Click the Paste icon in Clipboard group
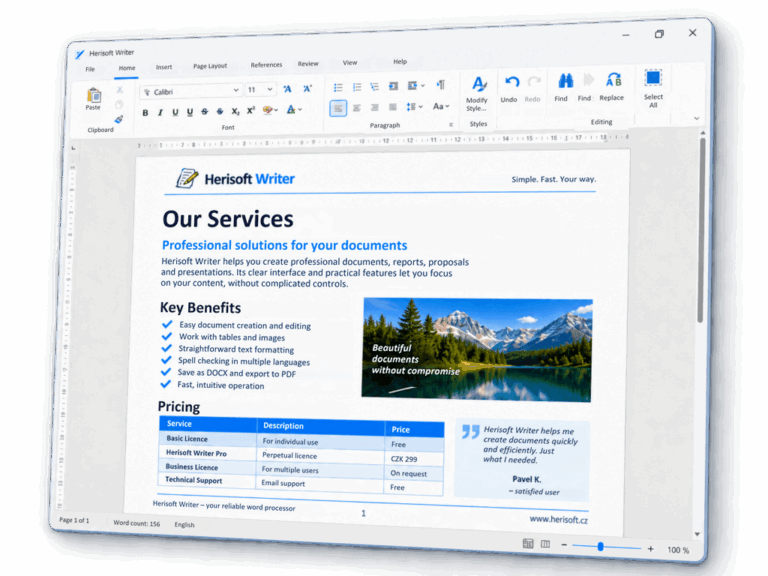Screen dimensions: 768x576 pyautogui.click(x=94, y=95)
